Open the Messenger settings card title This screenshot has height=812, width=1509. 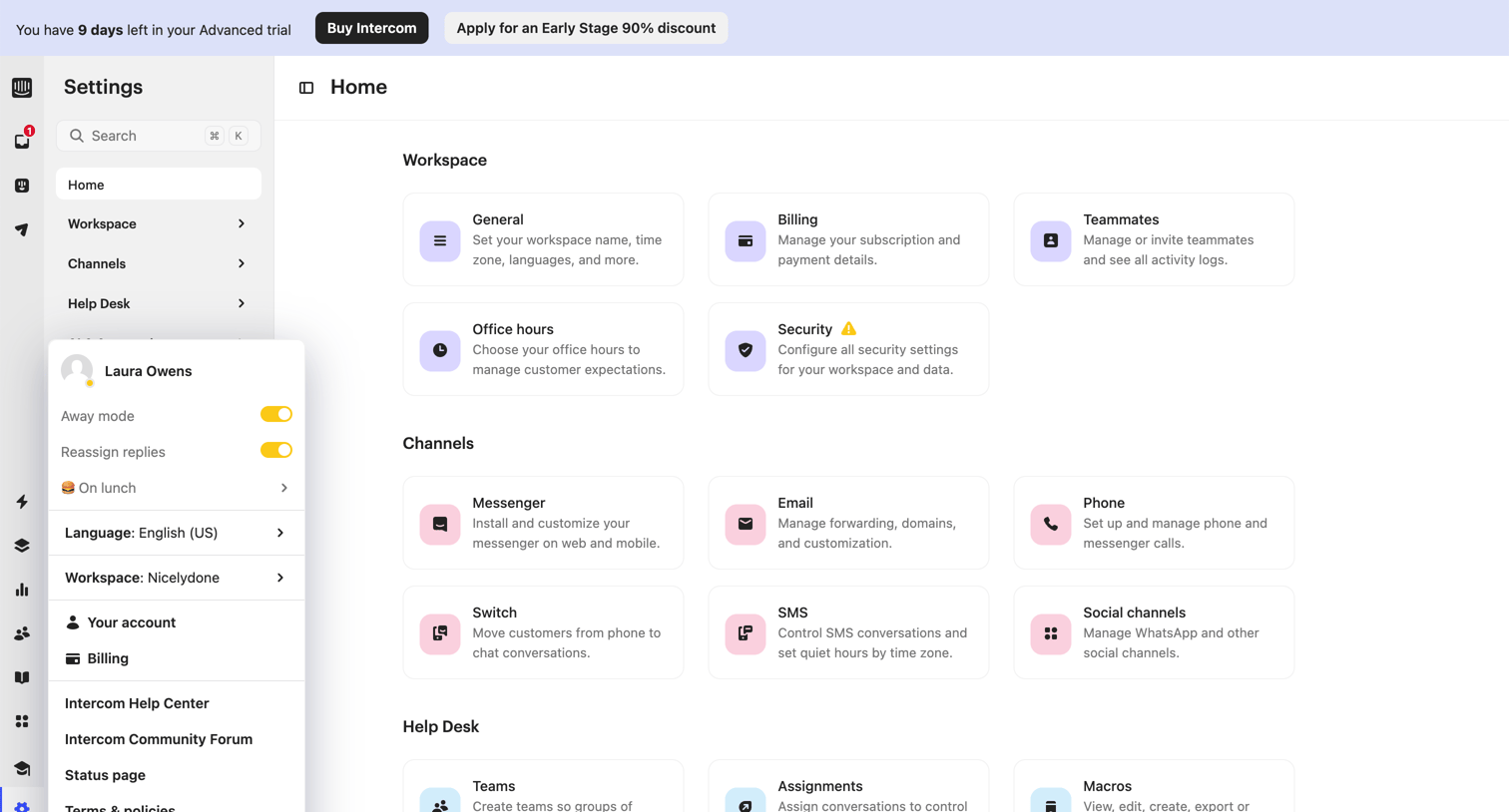[x=508, y=503]
